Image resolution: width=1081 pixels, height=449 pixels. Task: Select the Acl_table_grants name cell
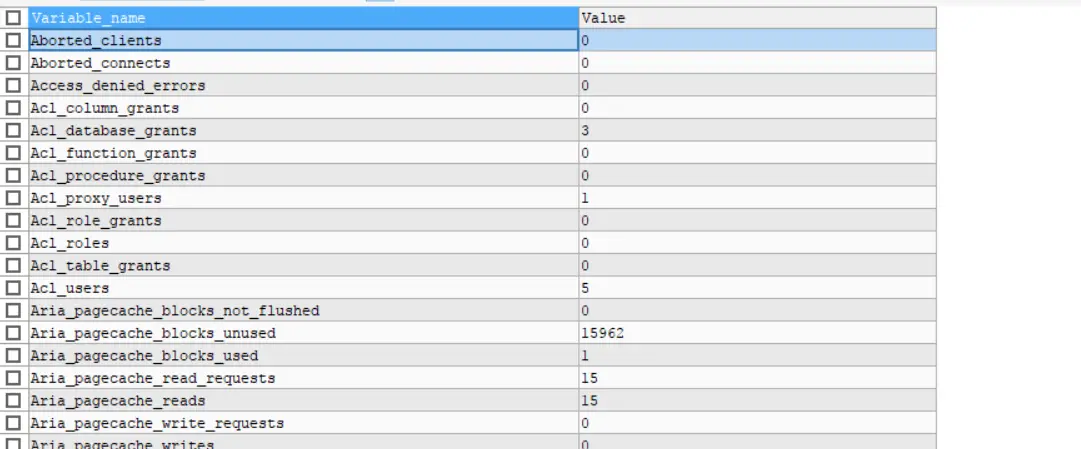tap(303, 266)
